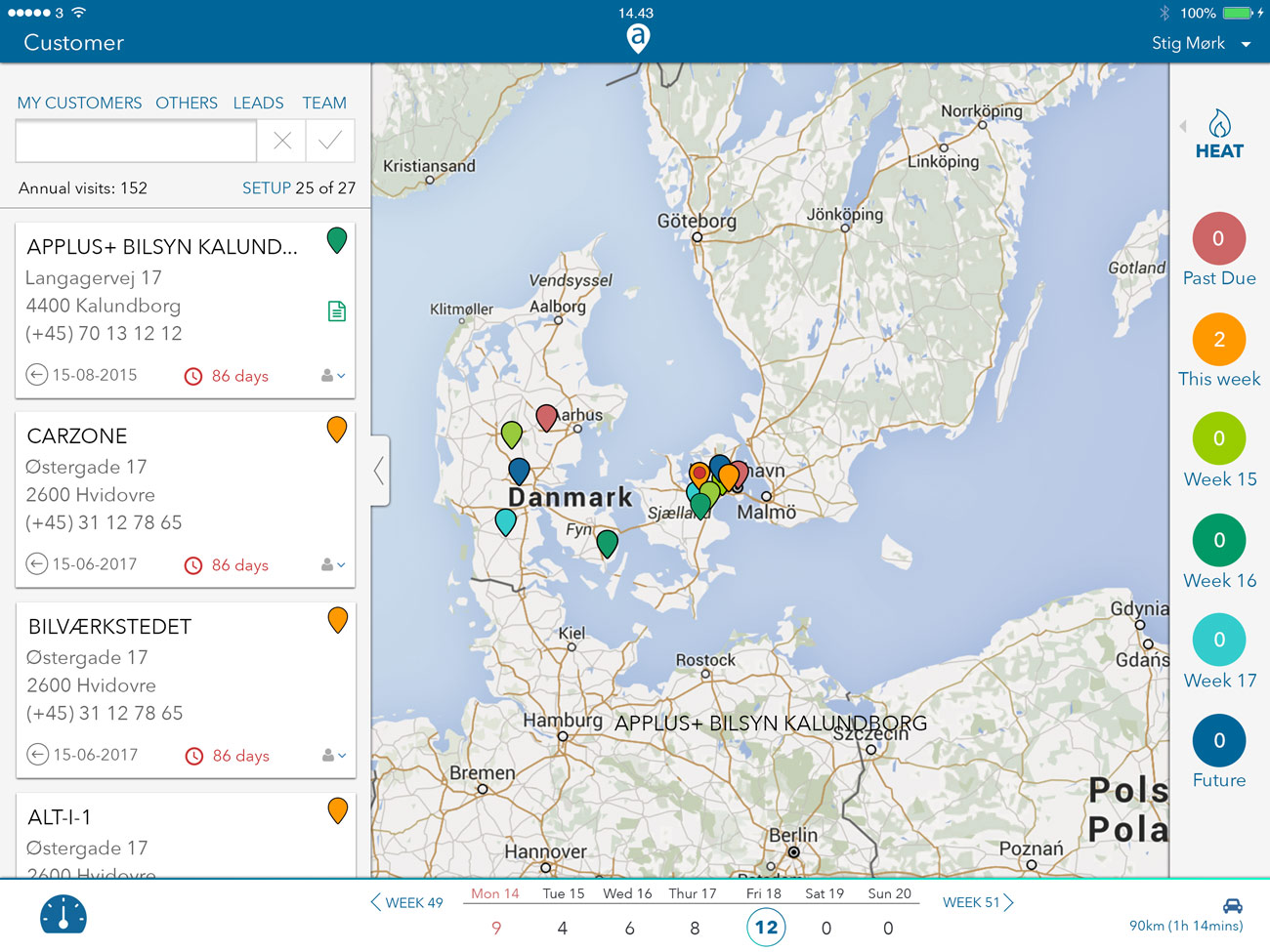Expand assignee menu on CARZONE card

coord(333,565)
